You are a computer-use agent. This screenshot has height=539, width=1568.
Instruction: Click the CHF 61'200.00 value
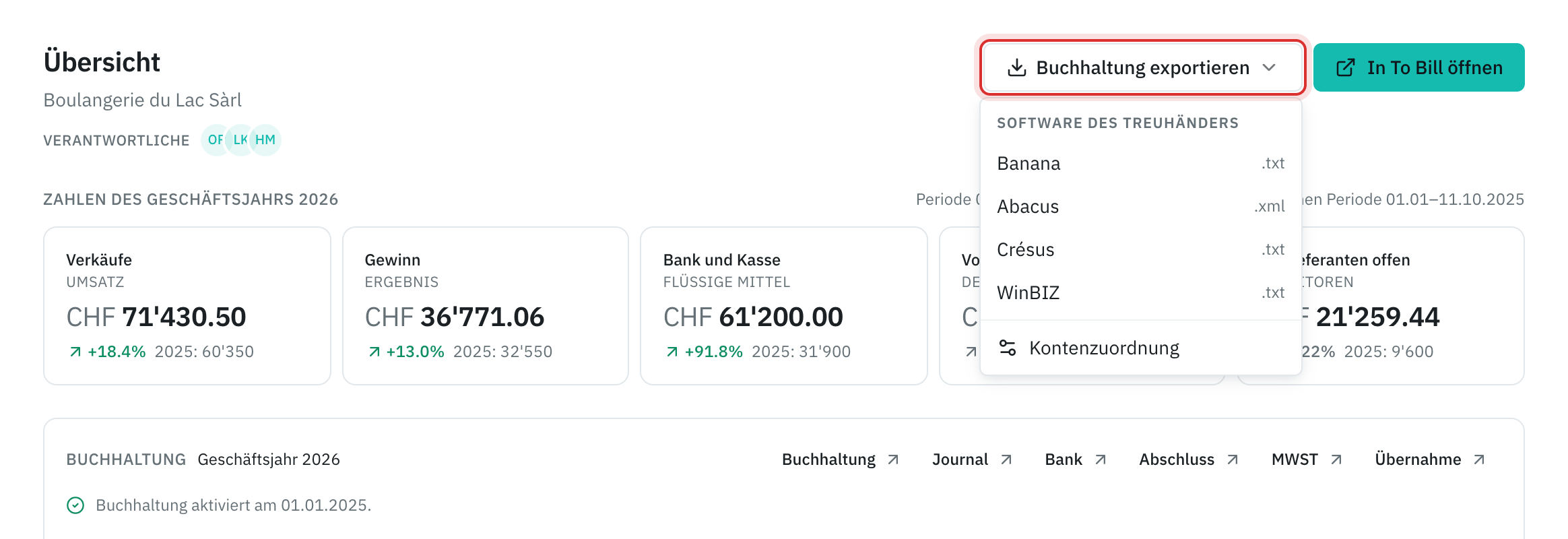pos(753,317)
